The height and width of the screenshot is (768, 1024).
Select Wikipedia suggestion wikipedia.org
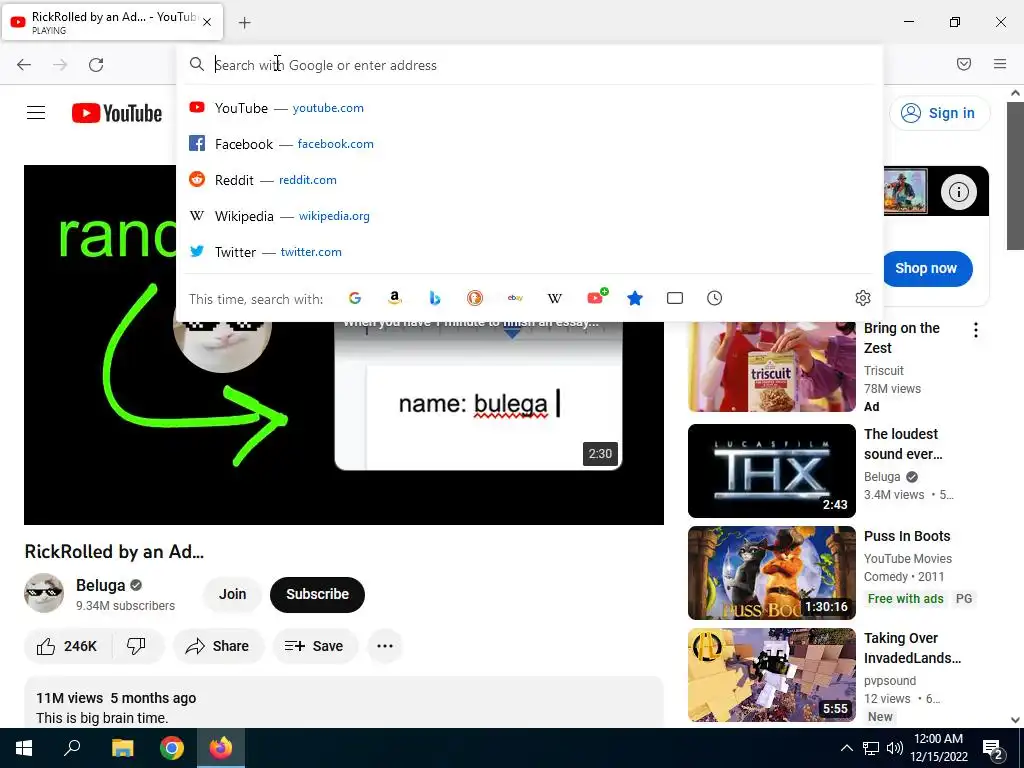click(529, 216)
